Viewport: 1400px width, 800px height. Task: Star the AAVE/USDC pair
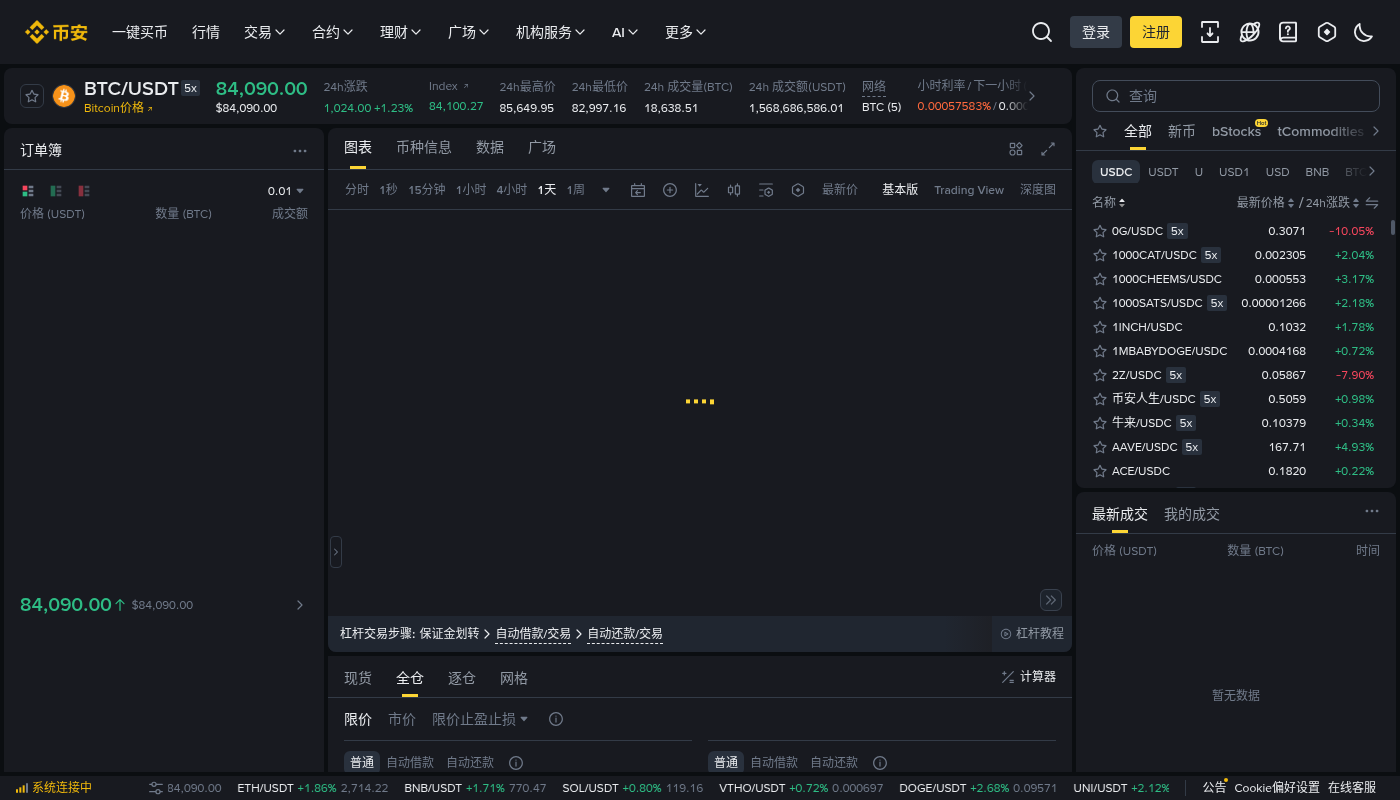pos(1100,447)
